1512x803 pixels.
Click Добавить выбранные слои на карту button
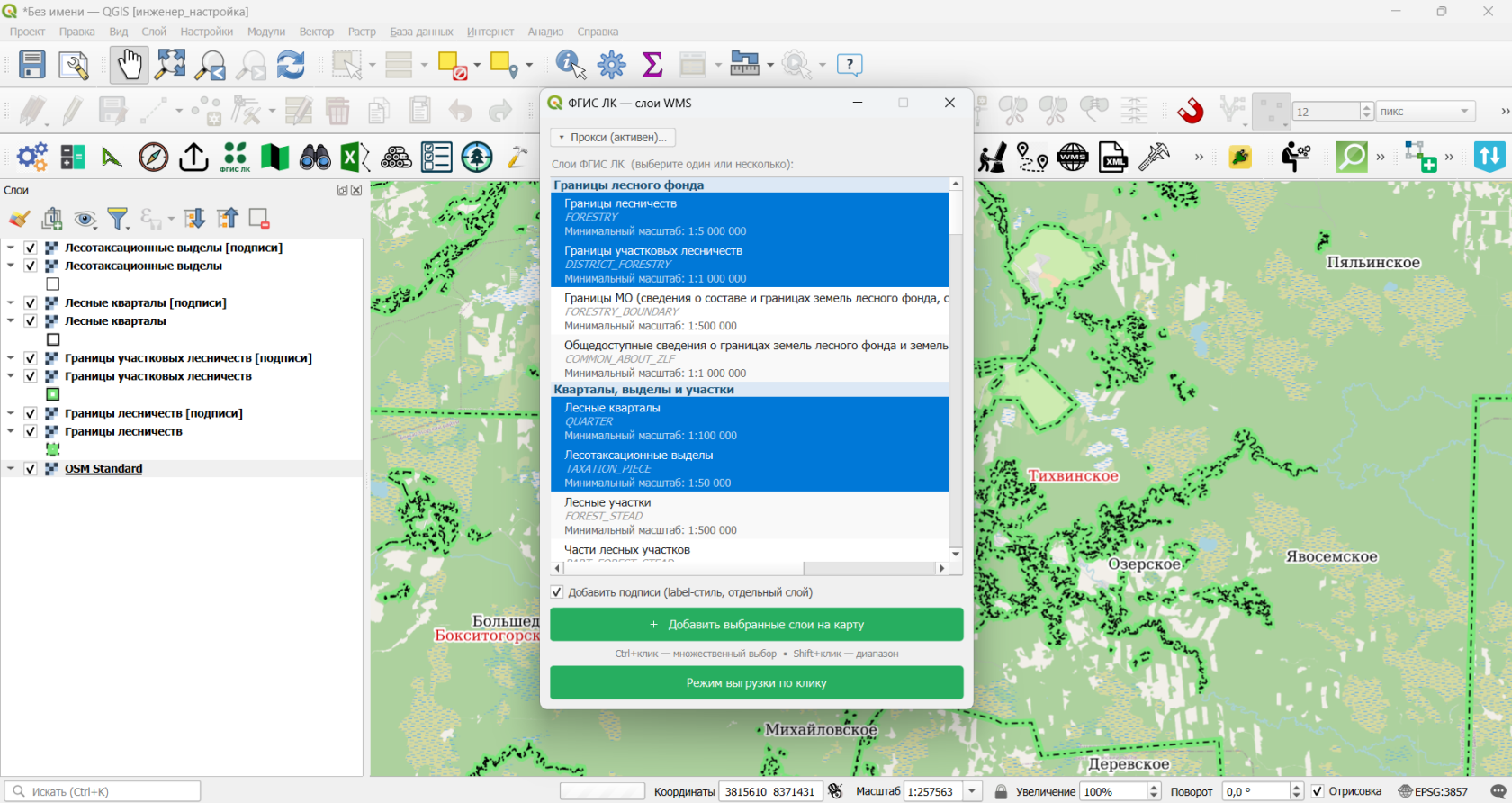click(757, 625)
